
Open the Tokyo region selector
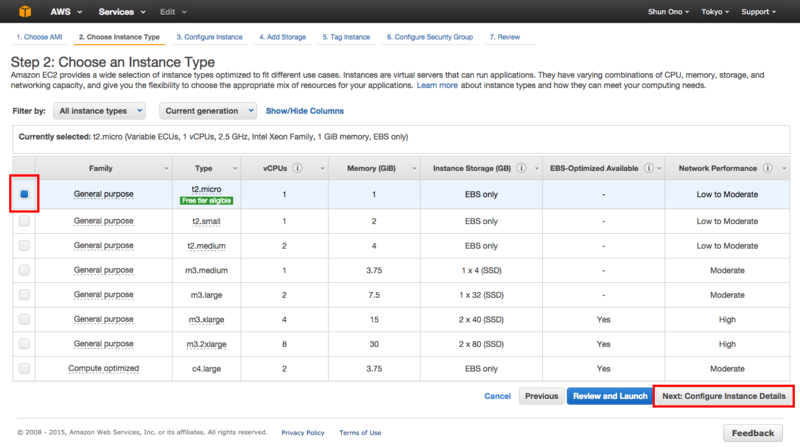point(715,11)
